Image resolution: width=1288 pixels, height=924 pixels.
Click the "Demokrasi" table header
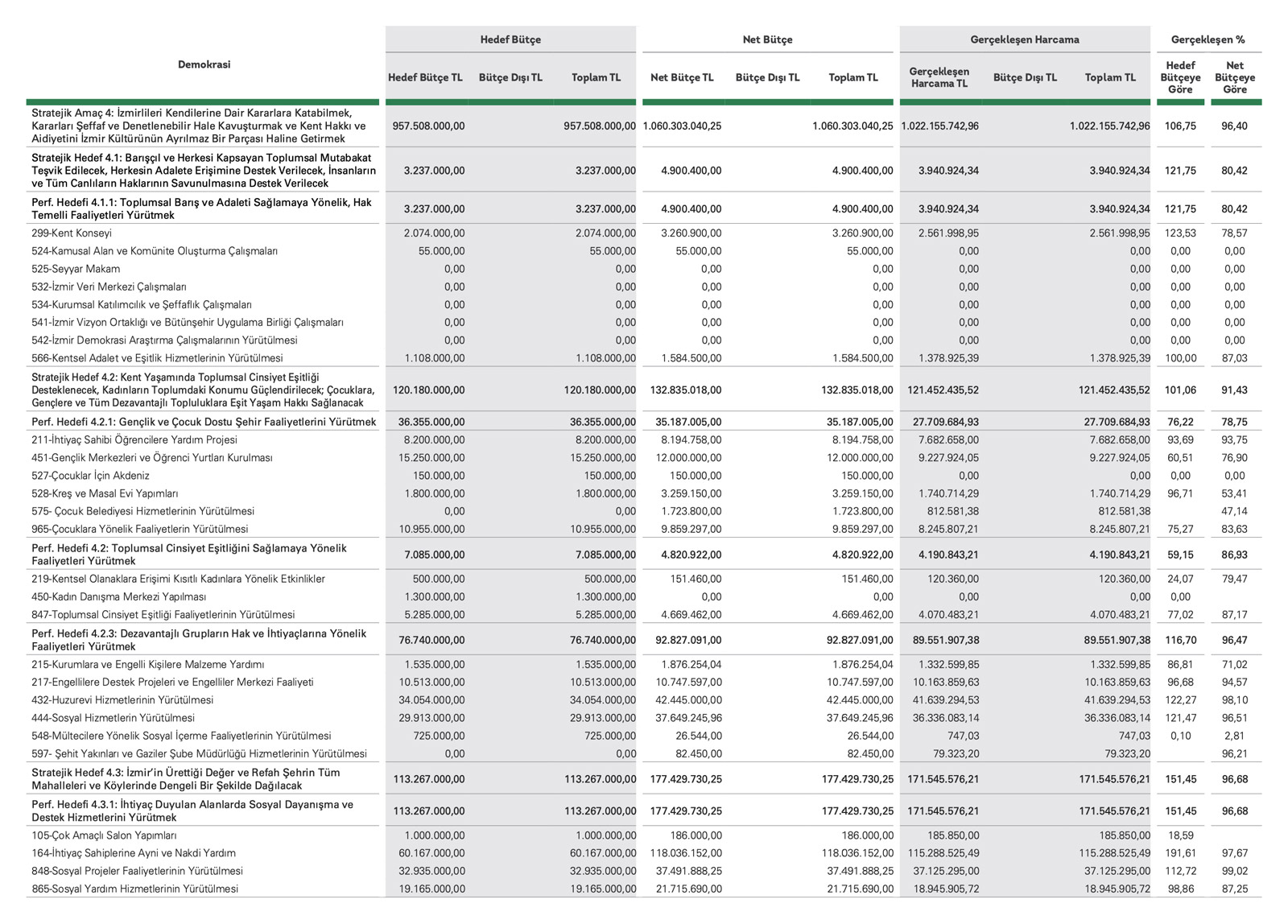pos(204,64)
